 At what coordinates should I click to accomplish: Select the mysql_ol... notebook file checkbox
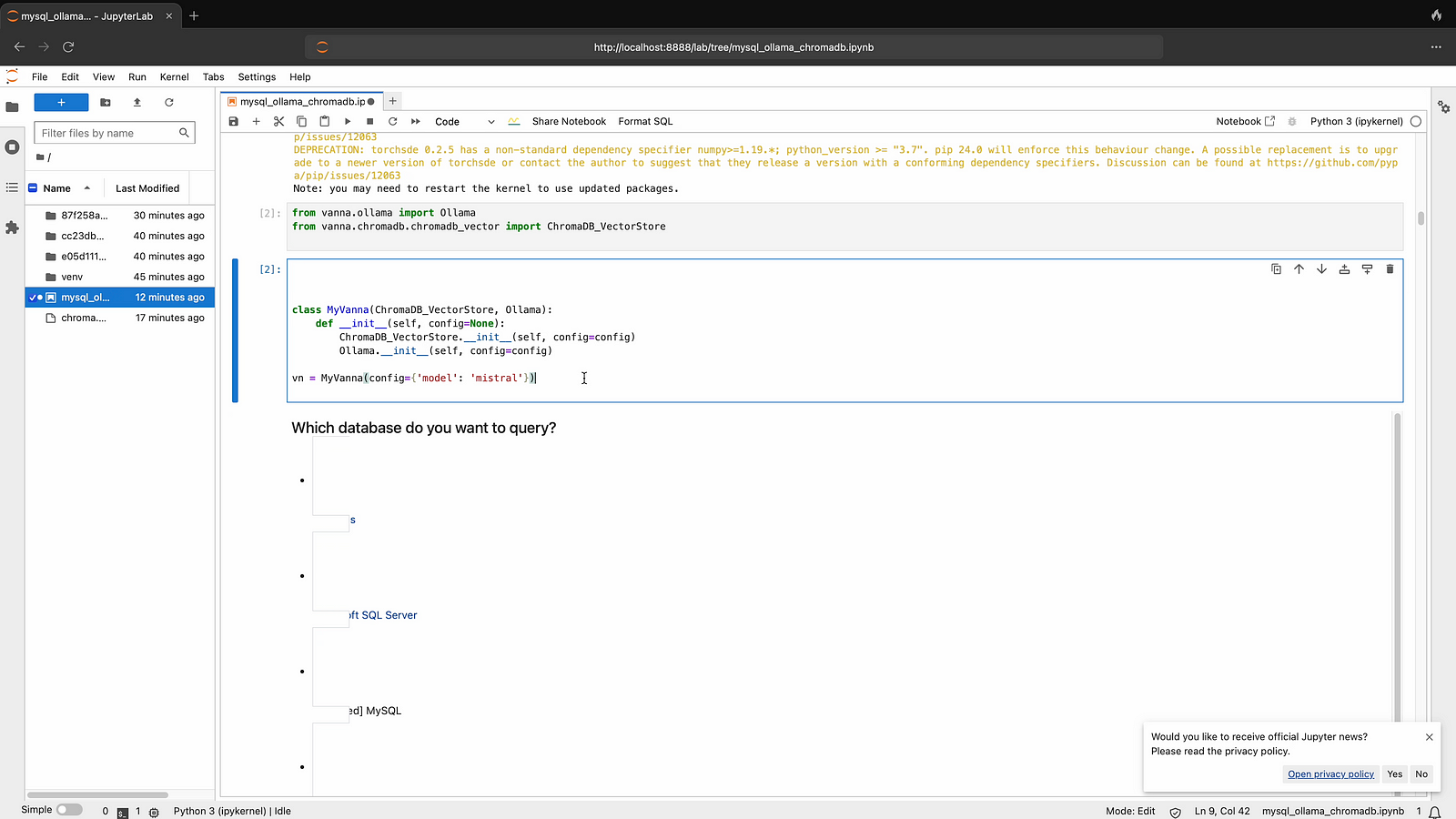(33, 298)
